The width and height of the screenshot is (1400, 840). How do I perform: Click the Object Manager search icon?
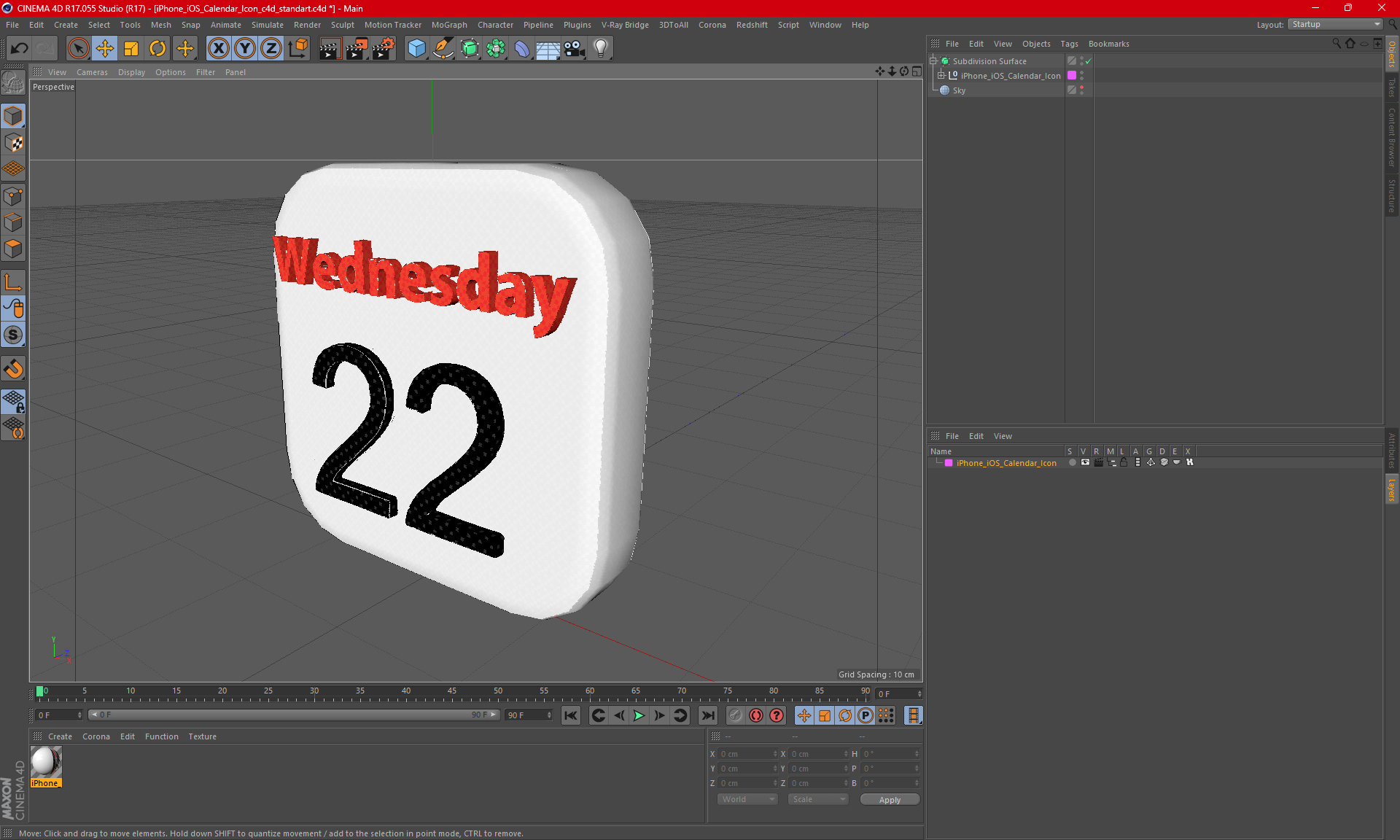1336,44
